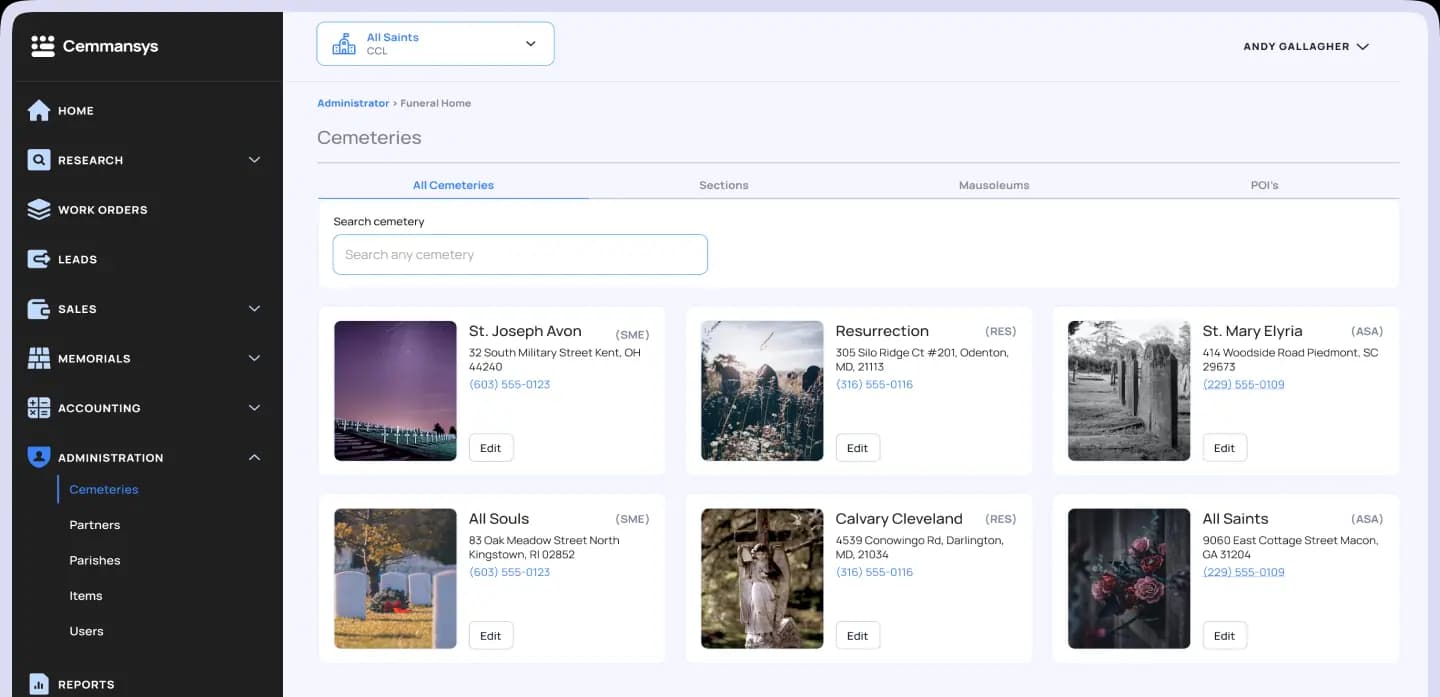Click the All Souls phone number
1440x697 pixels.
coord(510,572)
